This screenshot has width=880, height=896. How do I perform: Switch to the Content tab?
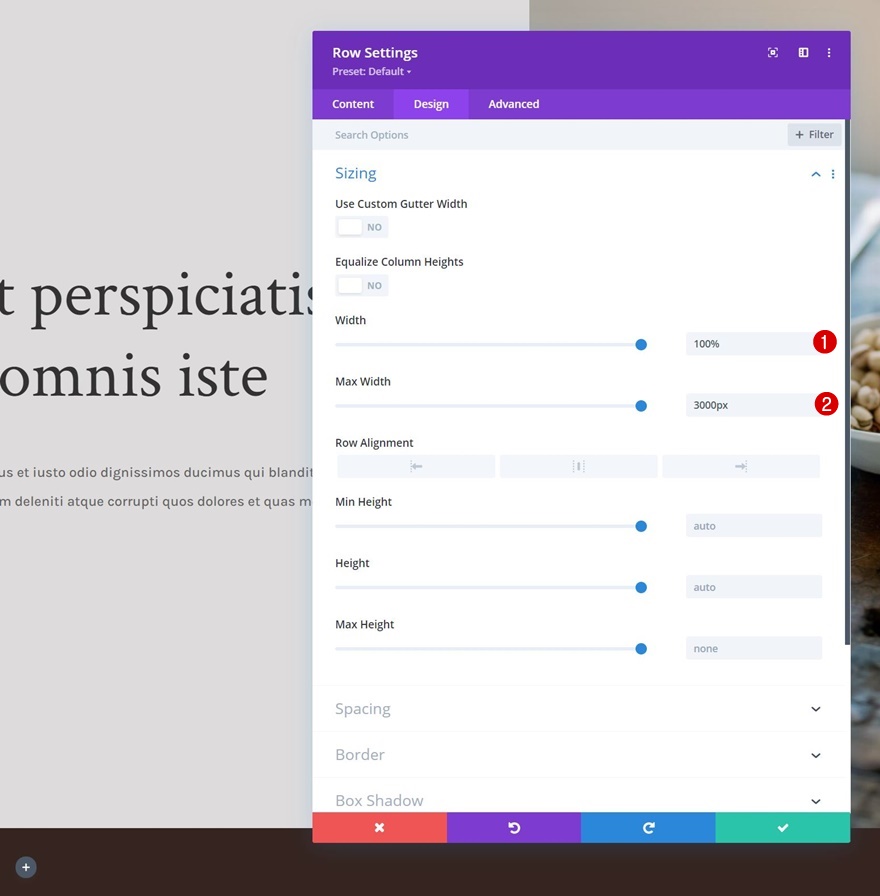[x=353, y=104]
